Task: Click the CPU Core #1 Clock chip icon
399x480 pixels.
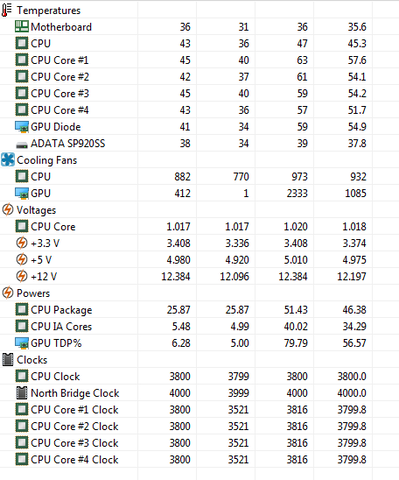Action: pos(22,410)
